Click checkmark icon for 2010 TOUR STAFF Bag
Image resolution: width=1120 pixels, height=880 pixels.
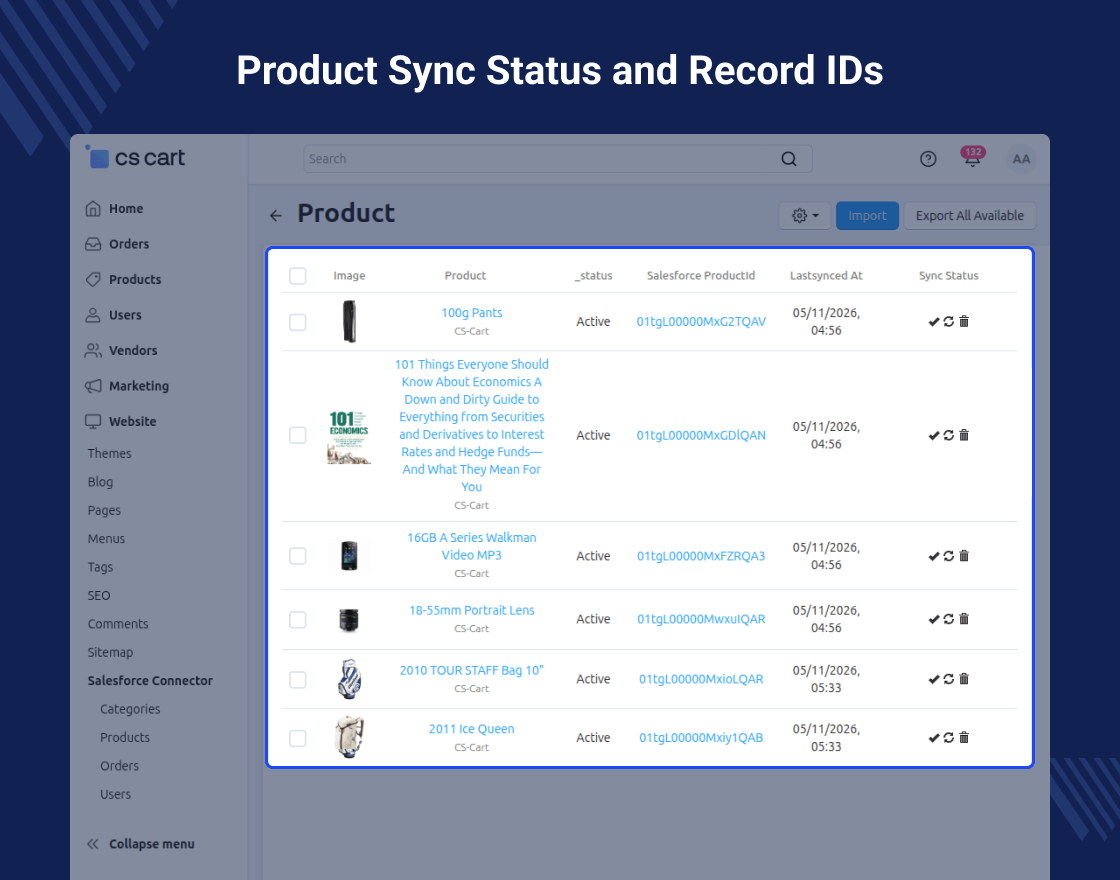click(x=934, y=679)
